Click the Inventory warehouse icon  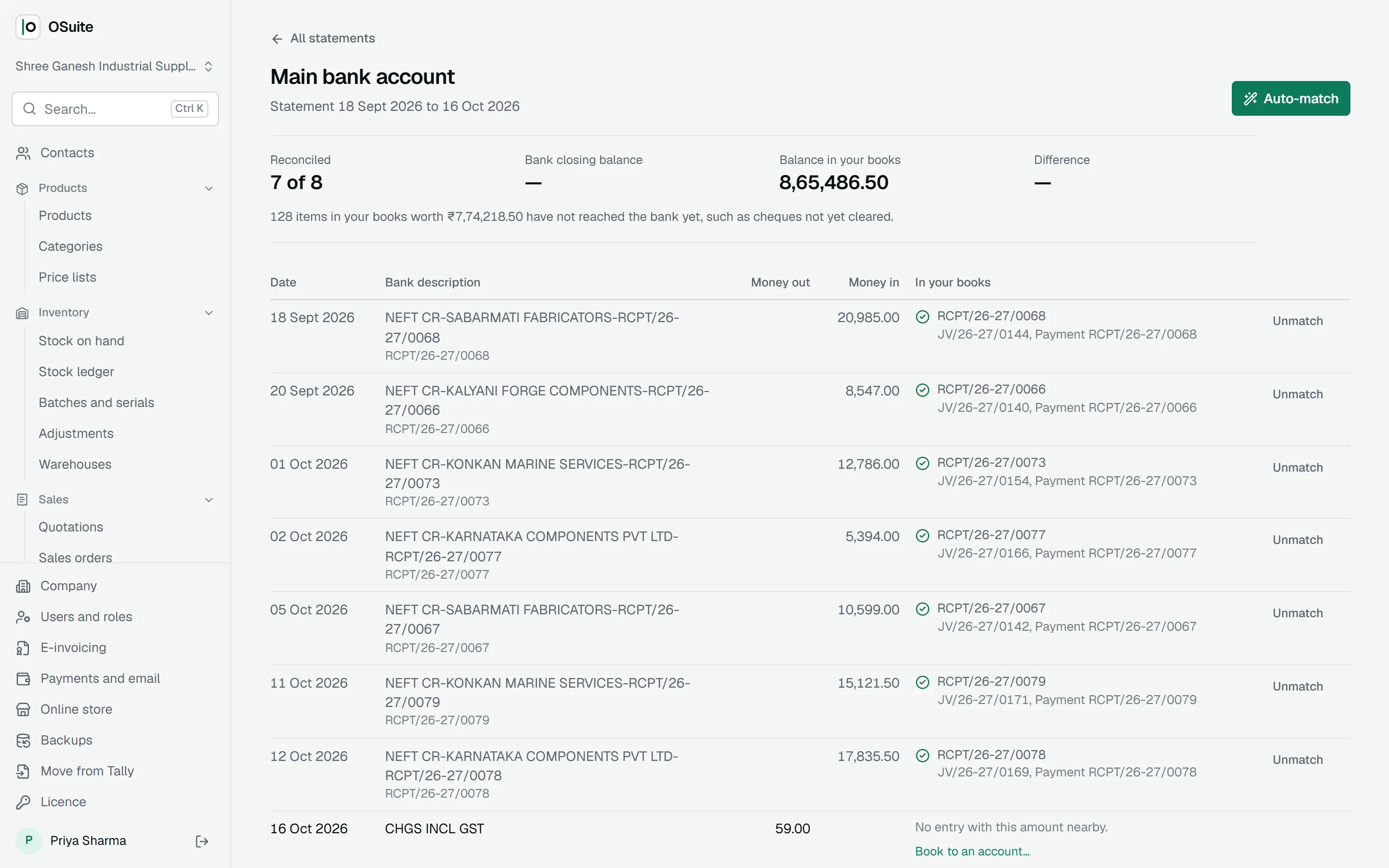coord(22,313)
